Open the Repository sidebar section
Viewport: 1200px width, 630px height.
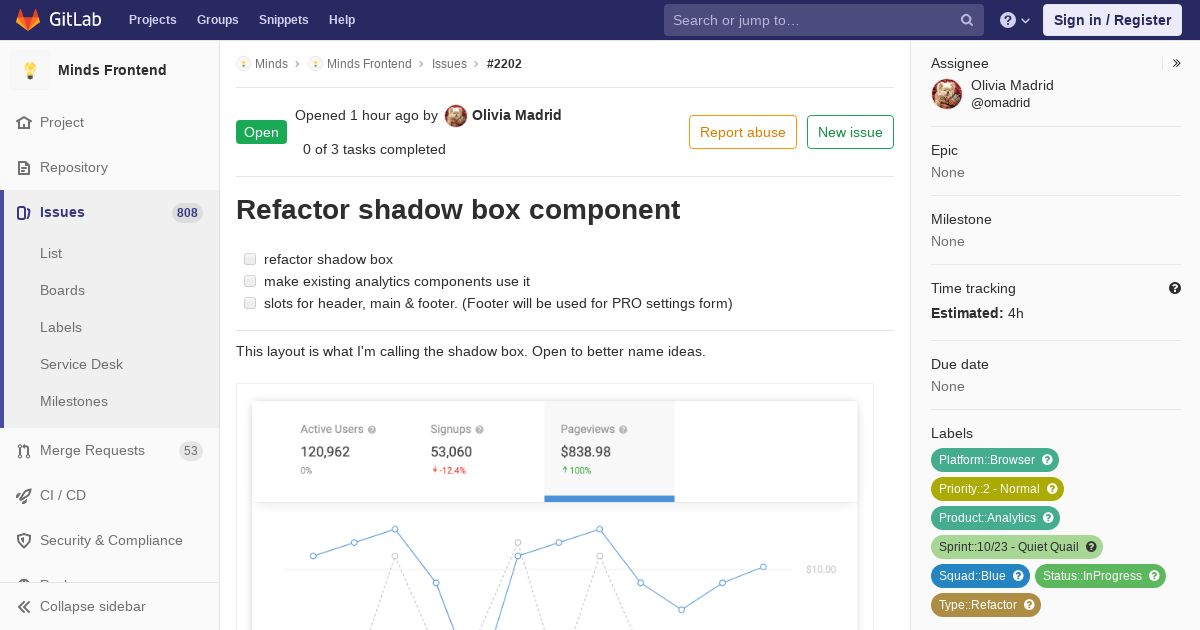(x=110, y=167)
